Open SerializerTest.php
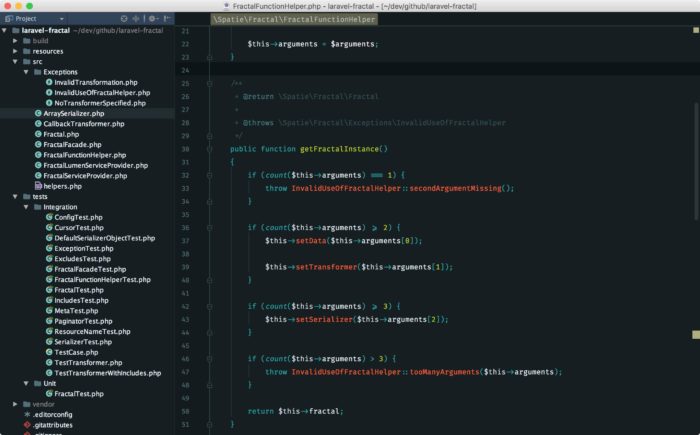Viewport: 700px width, 435px height. (x=83, y=342)
